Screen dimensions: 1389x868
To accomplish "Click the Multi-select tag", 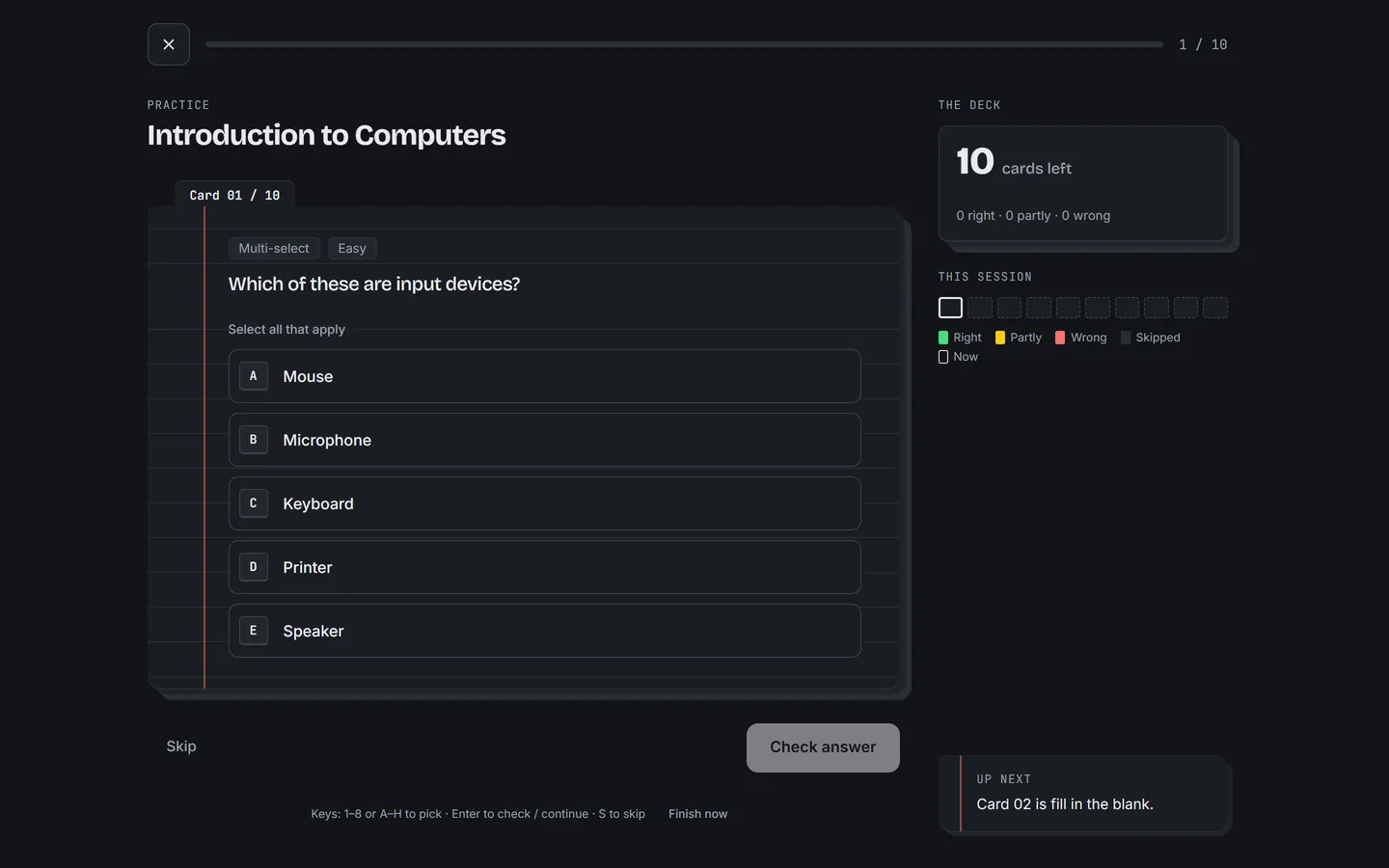I will pos(274,248).
